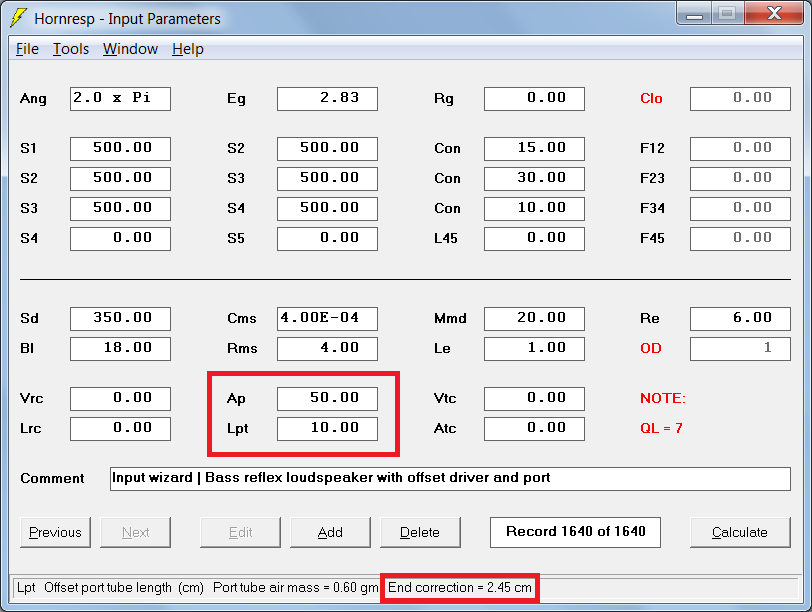
Task: Click the Lrc input field
Action: click(x=120, y=429)
